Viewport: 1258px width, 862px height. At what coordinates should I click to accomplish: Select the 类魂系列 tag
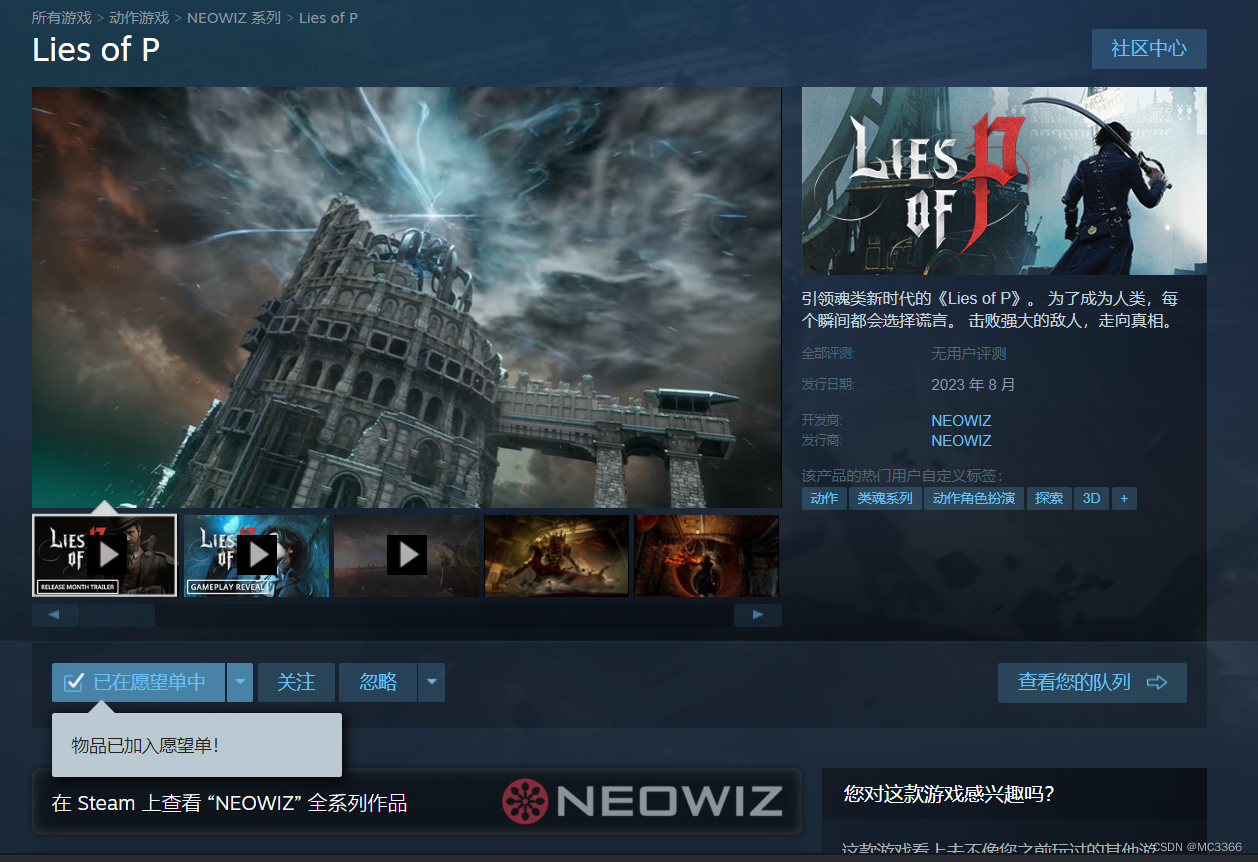pyautogui.click(x=886, y=498)
